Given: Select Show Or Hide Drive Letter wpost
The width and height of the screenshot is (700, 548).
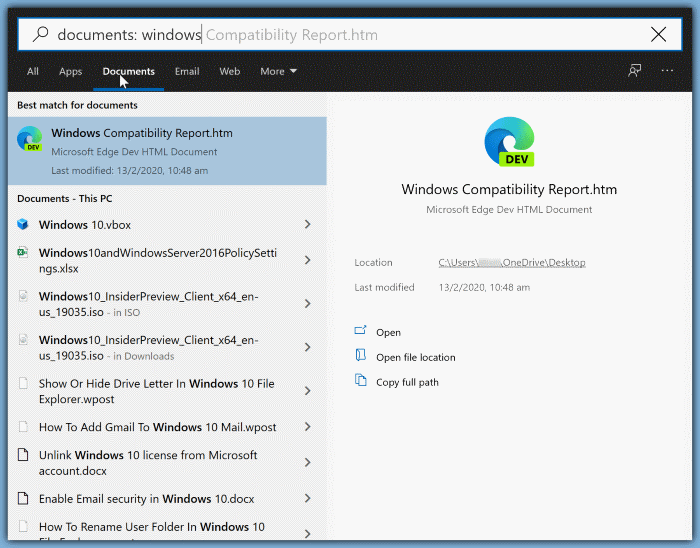Looking at the screenshot, I should pos(167,391).
